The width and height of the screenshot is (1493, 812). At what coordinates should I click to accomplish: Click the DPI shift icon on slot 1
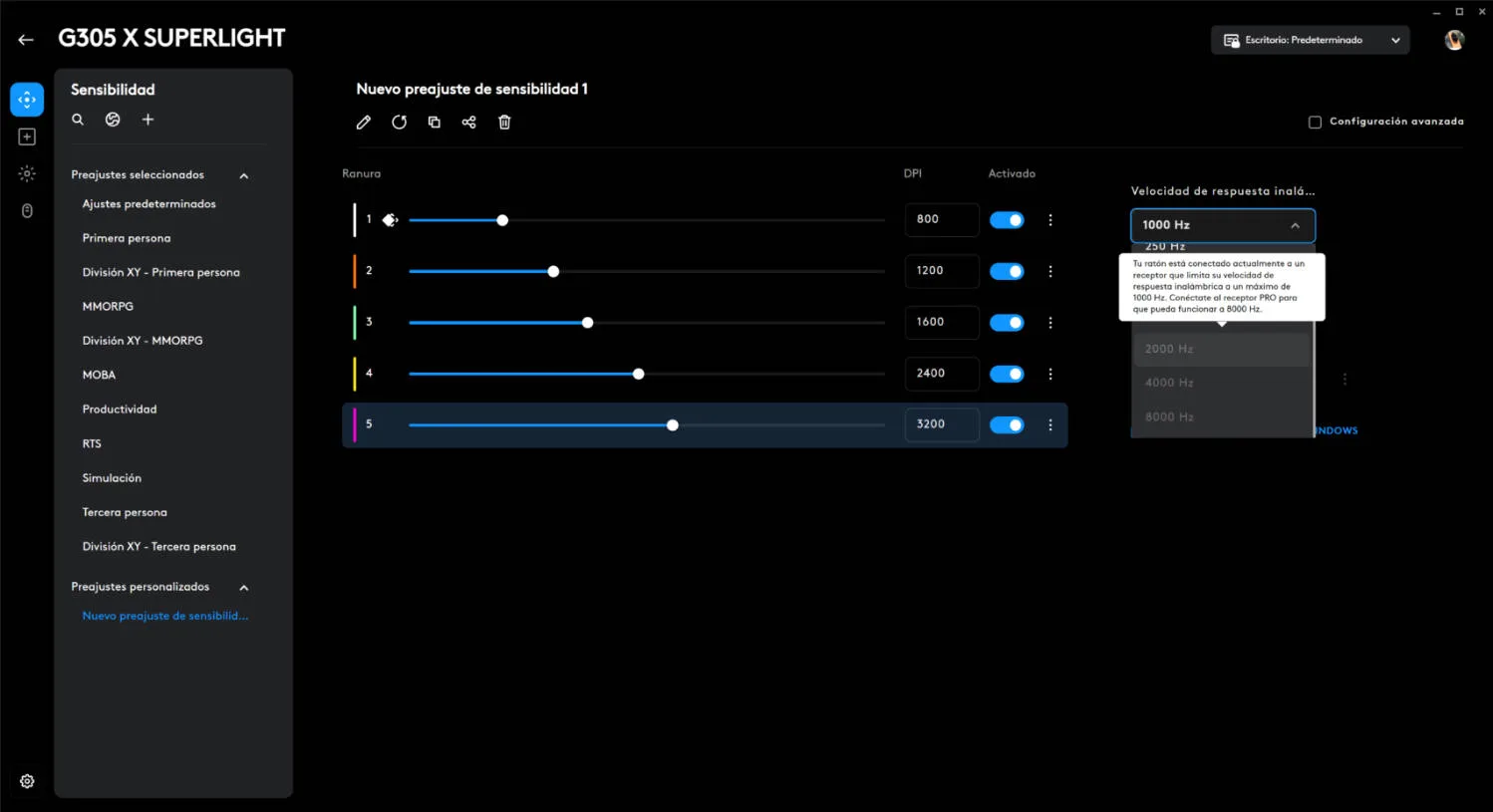(391, 220)
